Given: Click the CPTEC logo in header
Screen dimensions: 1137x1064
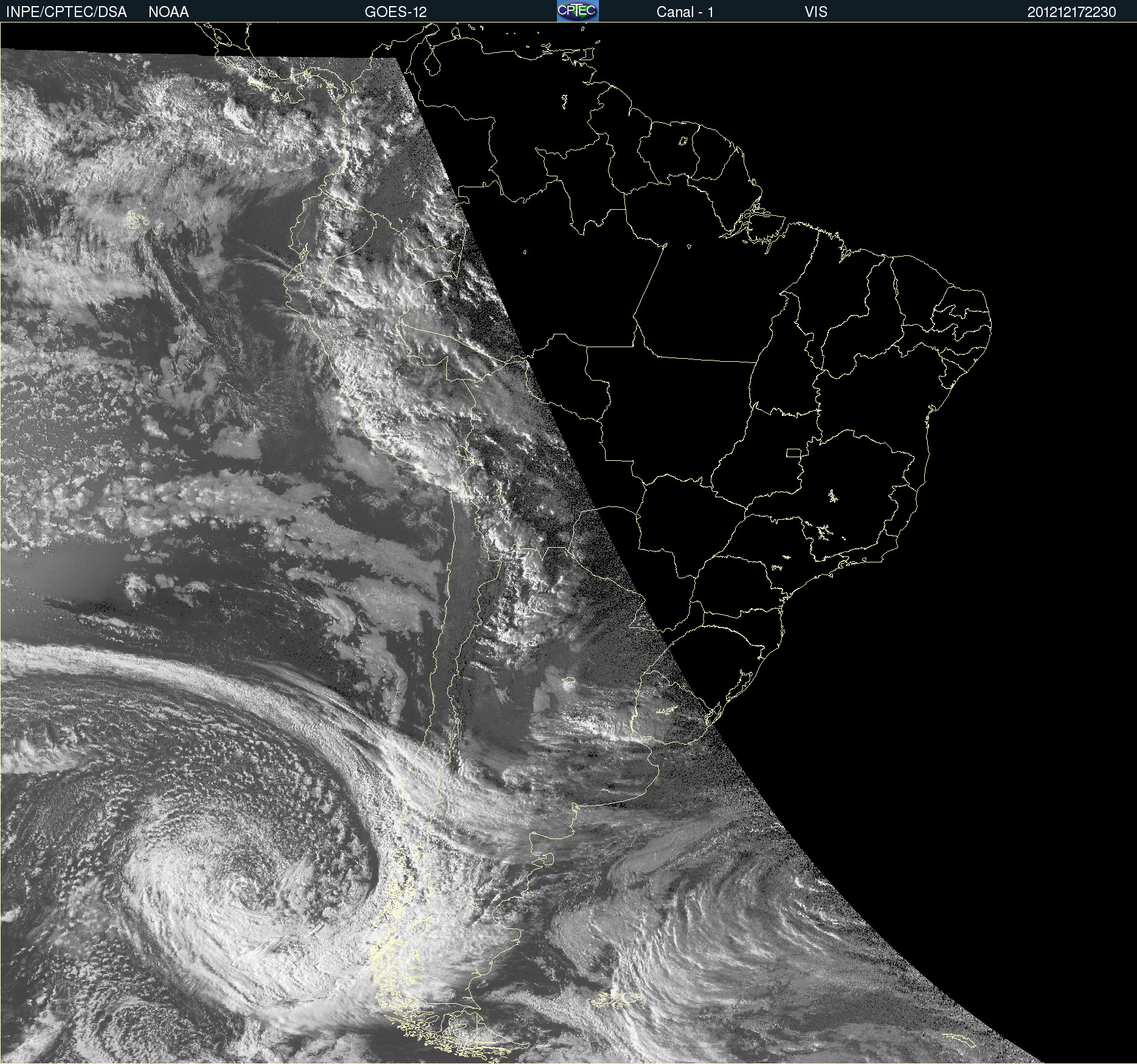Looking at the screenshot, I should click(x=578, y=11).
